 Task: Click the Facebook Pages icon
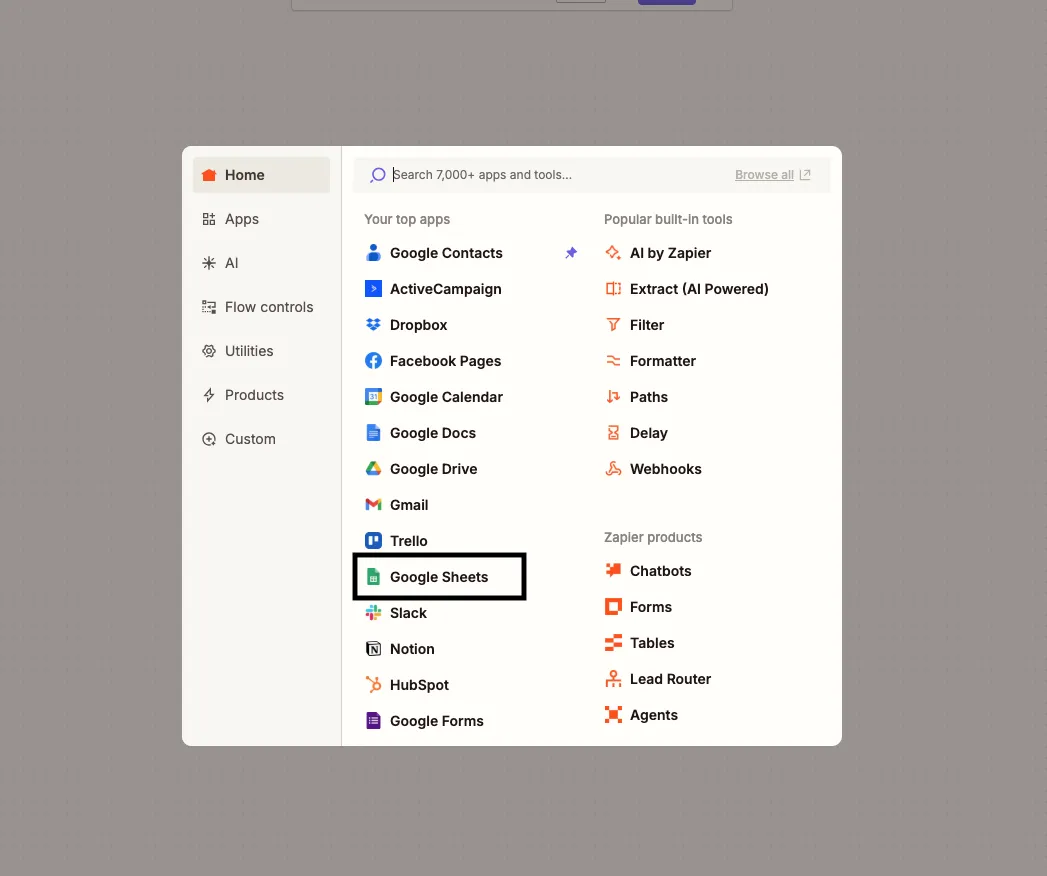coord(373,361)
